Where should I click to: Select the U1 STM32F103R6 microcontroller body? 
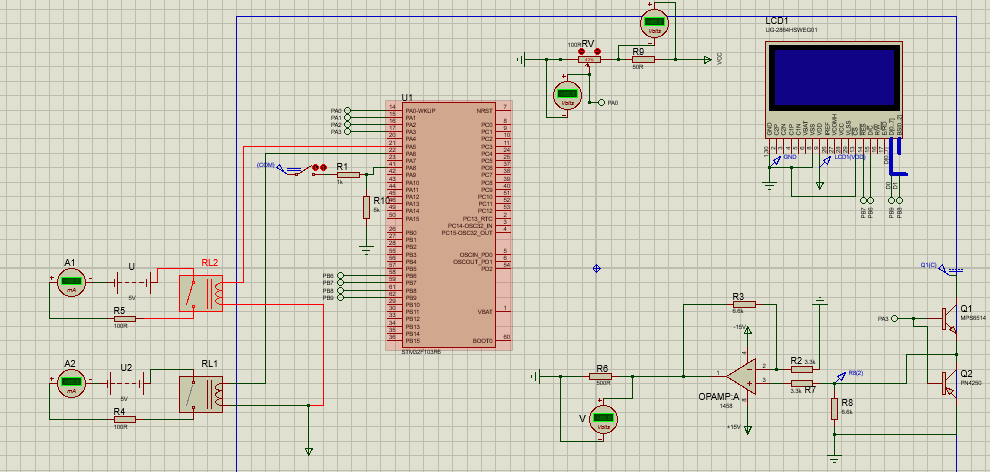449,225
